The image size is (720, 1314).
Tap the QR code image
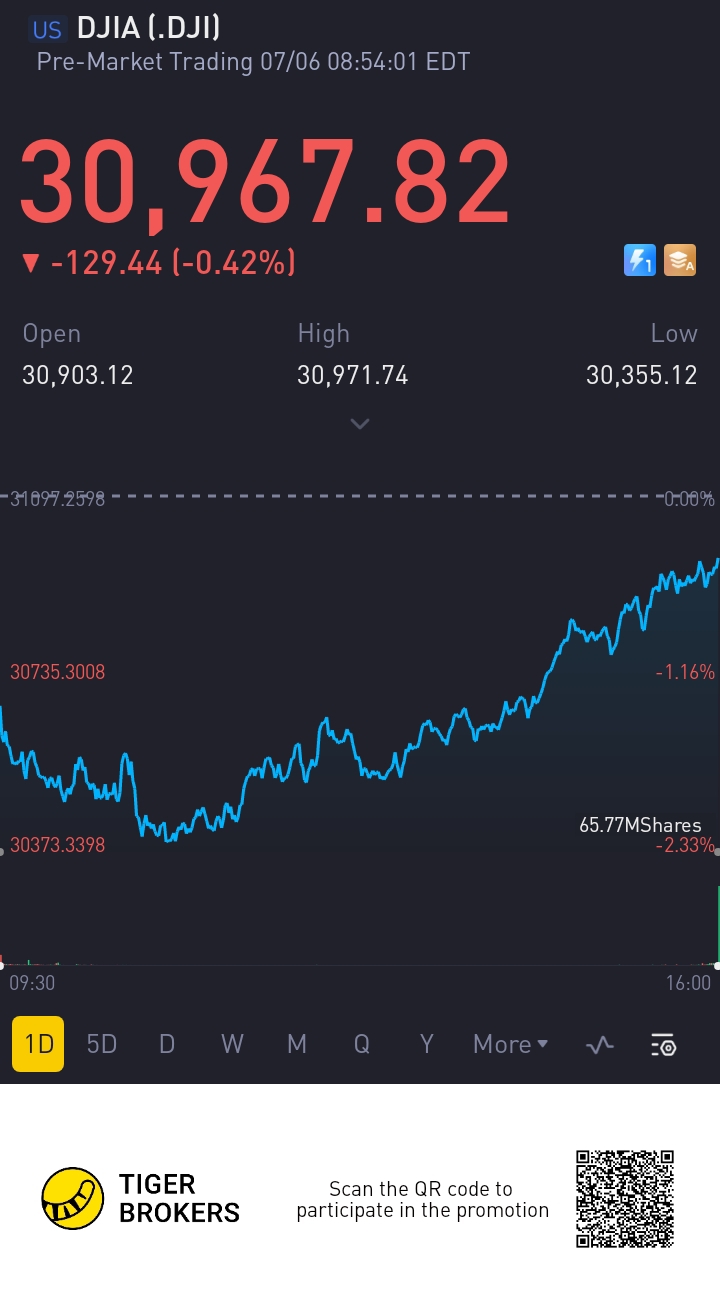625,1198
